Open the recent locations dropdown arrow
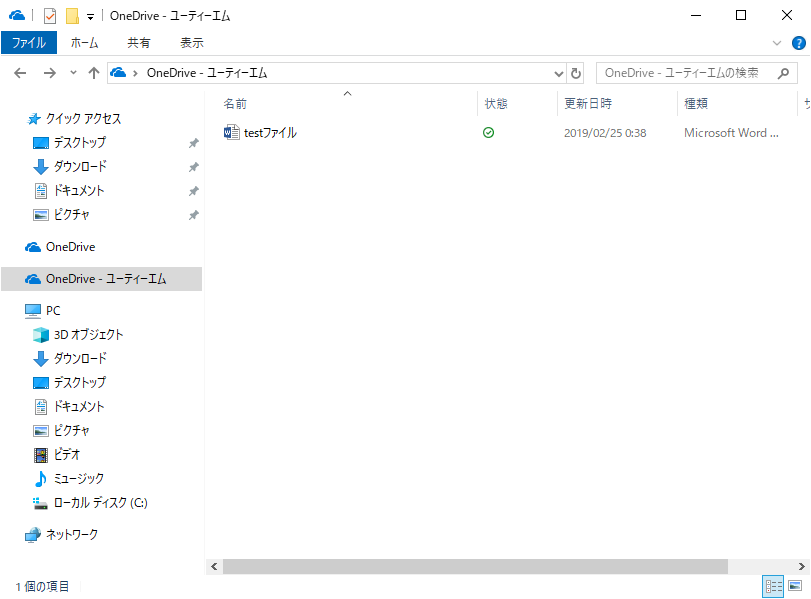This screenshot has width=811, height=599. (x=73, y=73)
